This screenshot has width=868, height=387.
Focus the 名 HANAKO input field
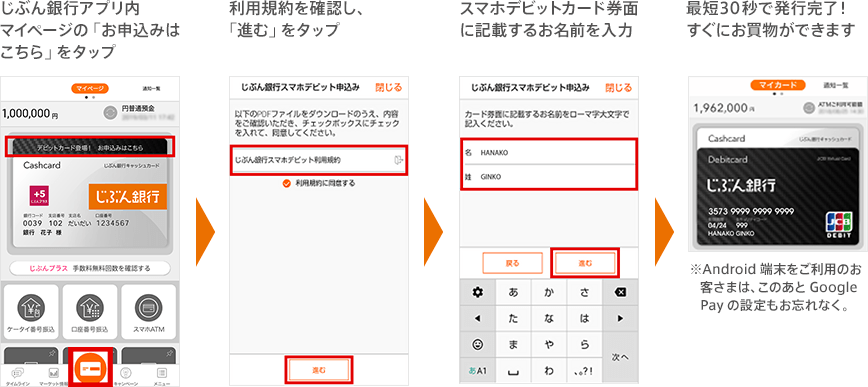click(x=549, y=152)
